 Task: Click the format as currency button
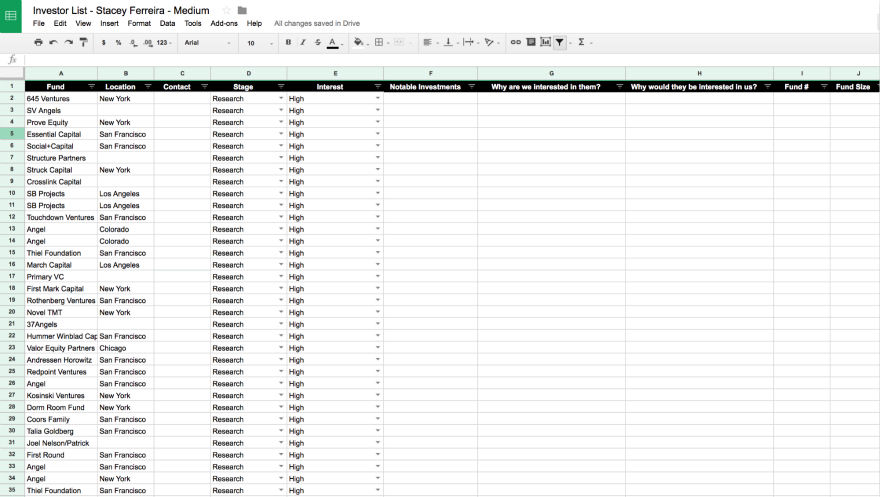click(x=104, y=43)
